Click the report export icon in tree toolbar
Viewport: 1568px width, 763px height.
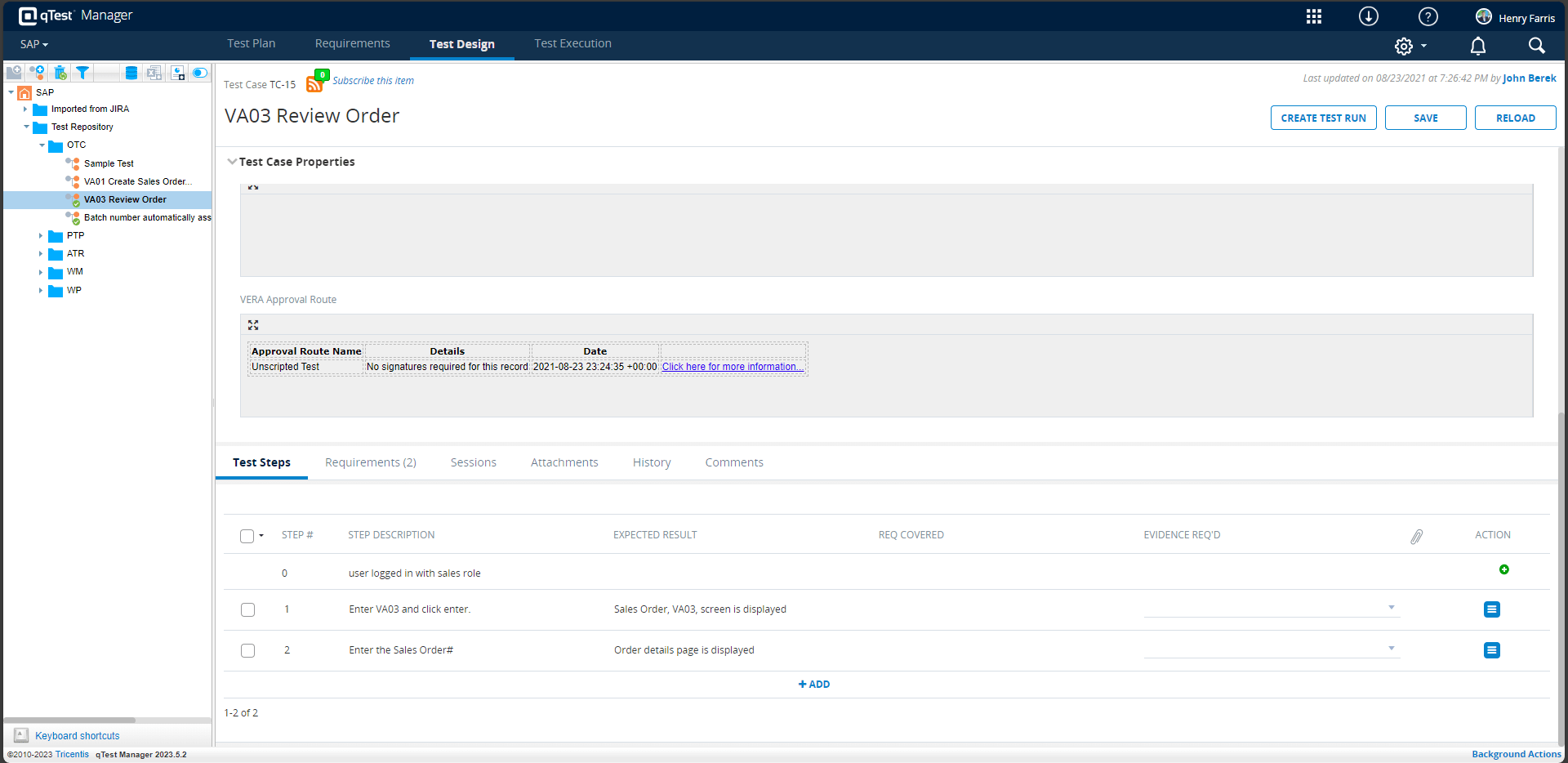click(x=177, y=73)
